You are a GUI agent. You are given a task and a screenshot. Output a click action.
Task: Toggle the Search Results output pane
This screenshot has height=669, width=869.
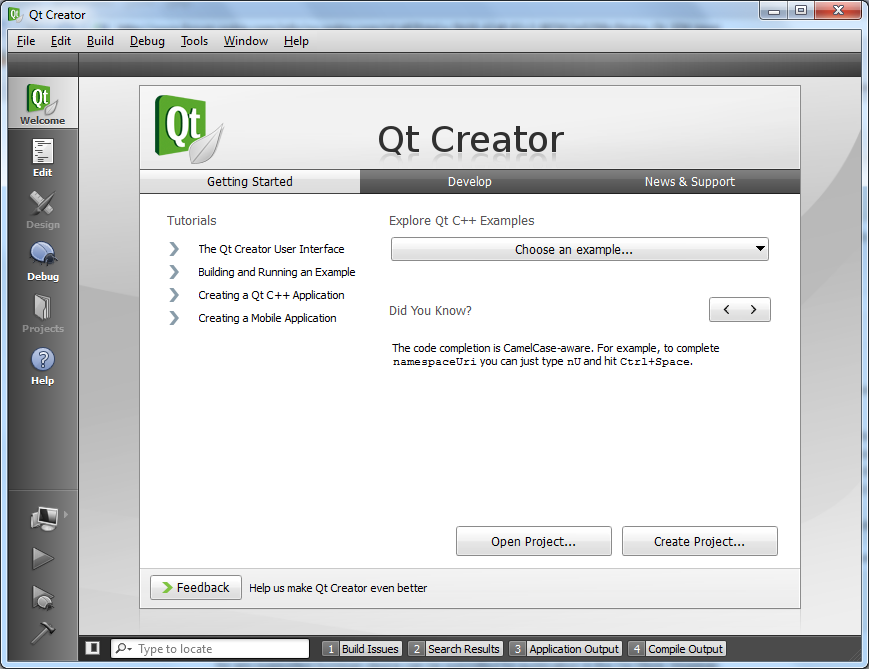(x=456, y=648)
